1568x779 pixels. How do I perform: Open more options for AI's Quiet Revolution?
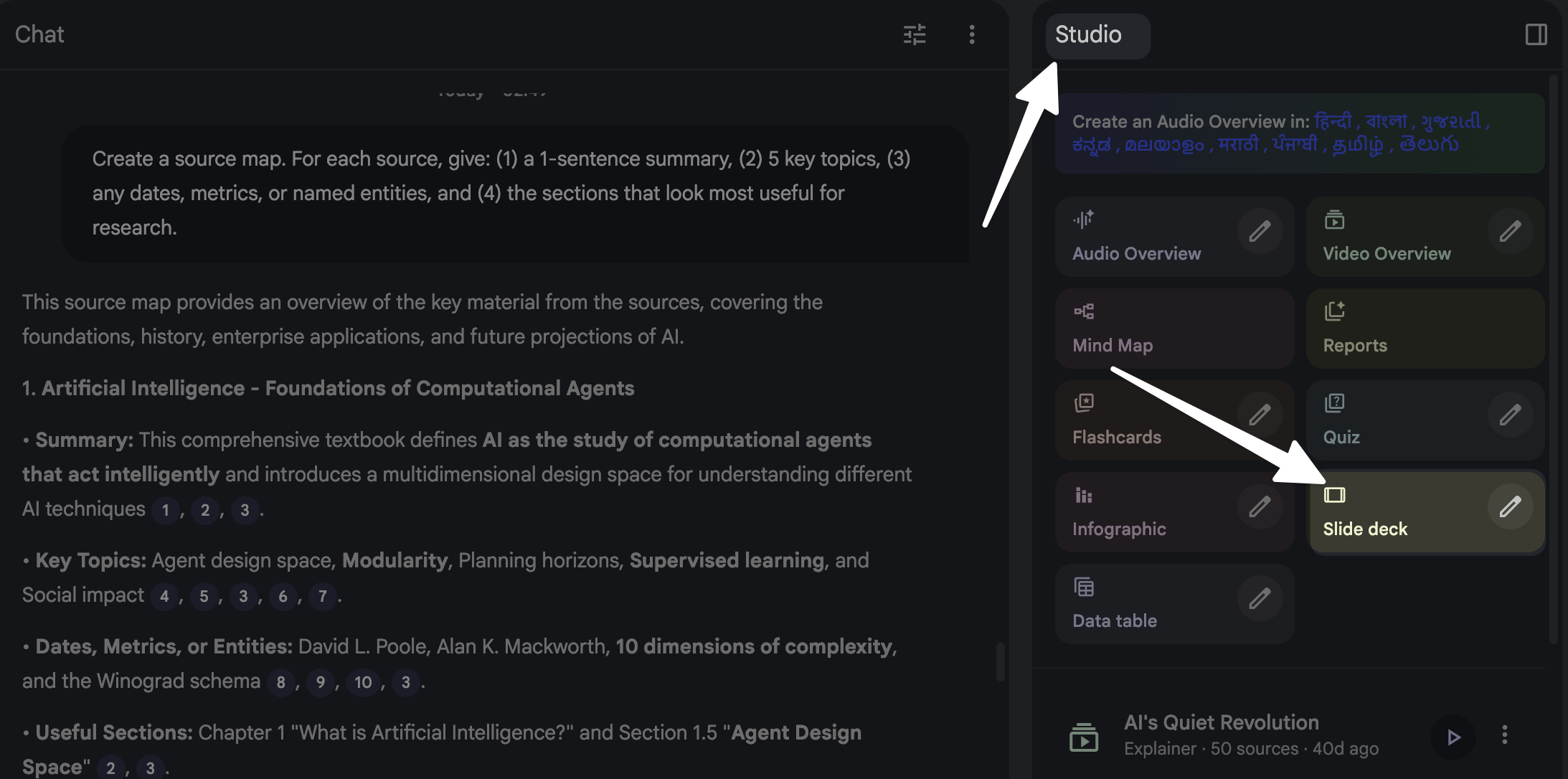click(1505, 735)
